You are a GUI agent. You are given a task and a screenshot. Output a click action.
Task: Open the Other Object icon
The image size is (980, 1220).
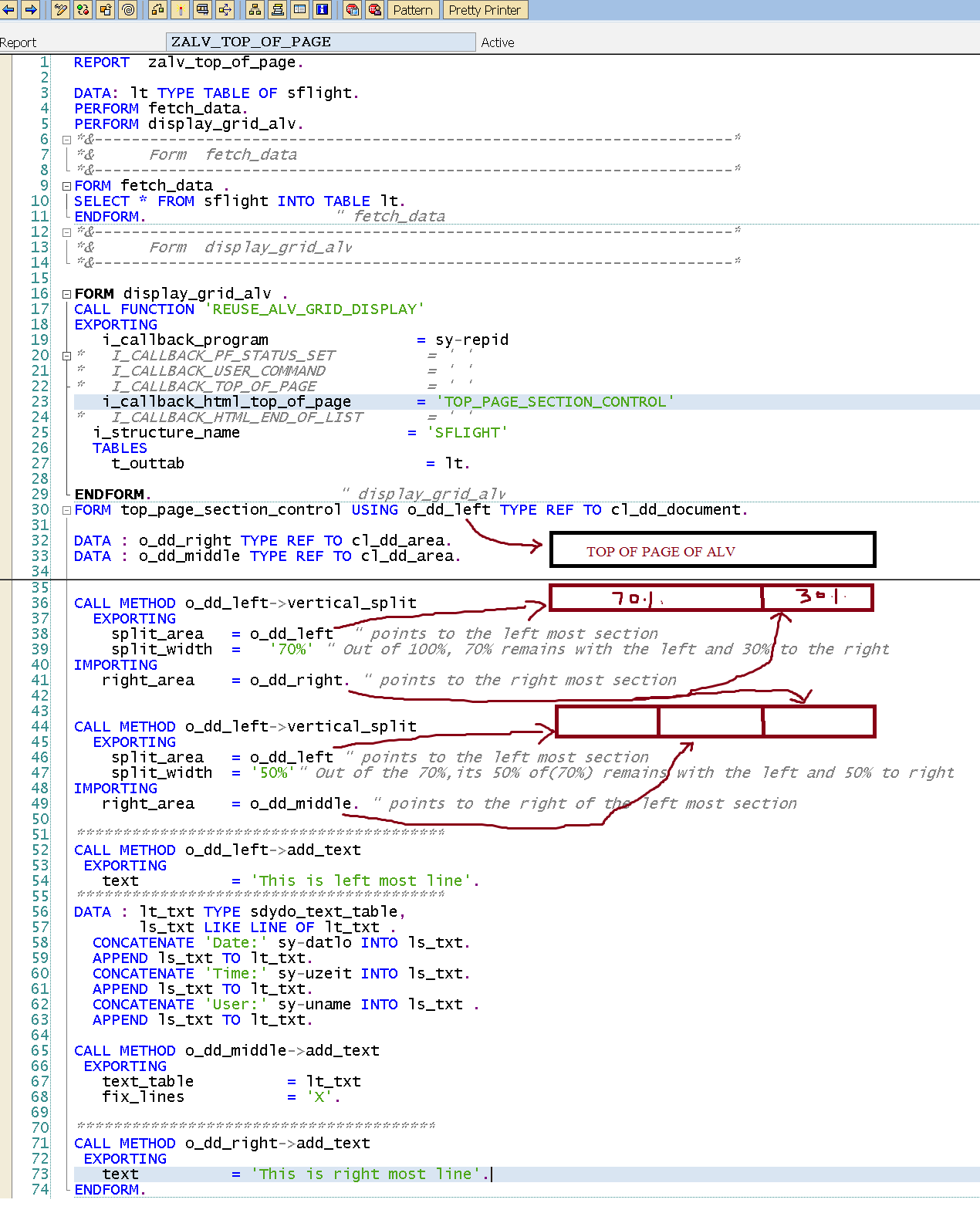[x=105, y=9]
